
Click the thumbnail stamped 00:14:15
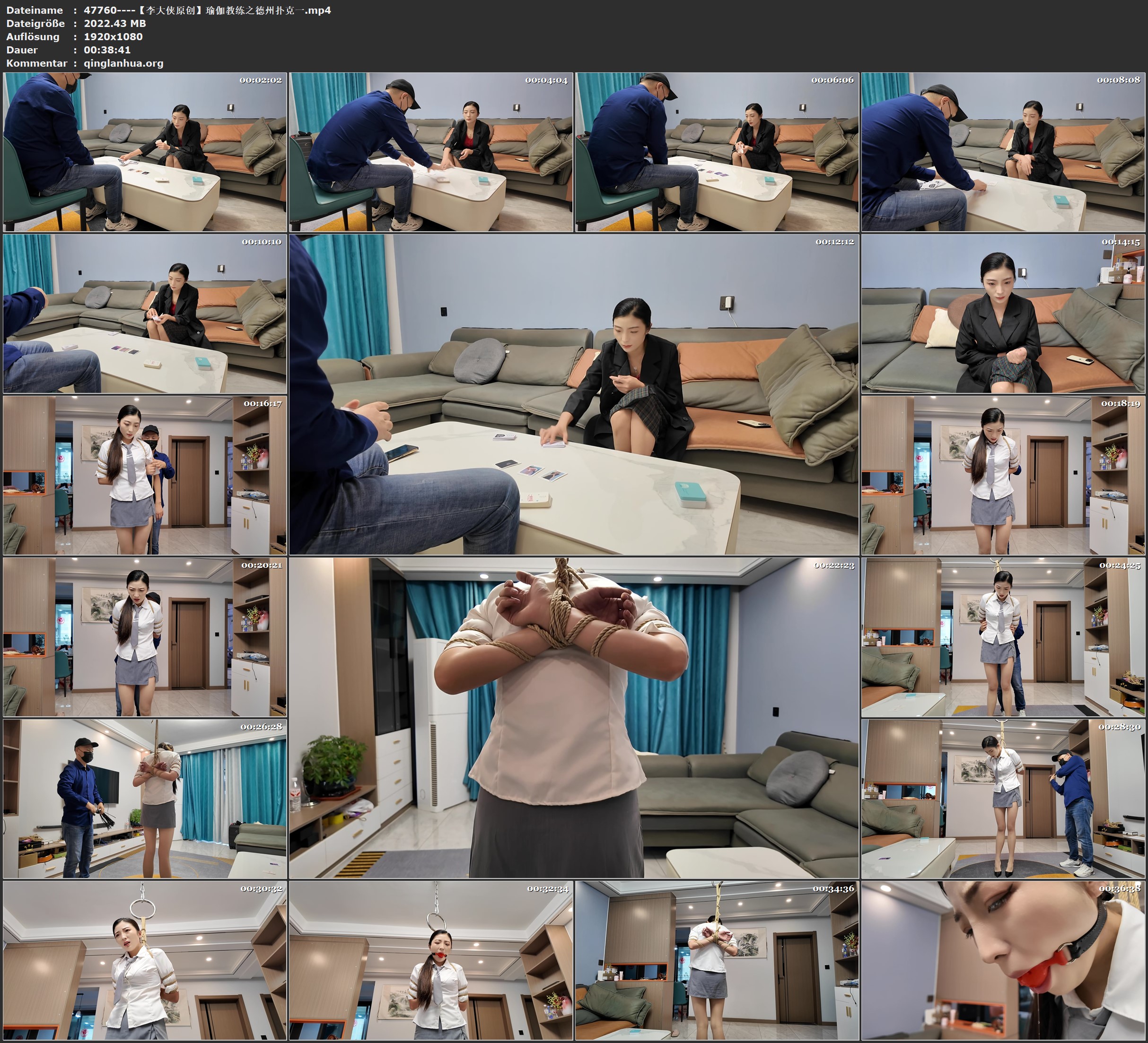click(x=1003, y=313)
